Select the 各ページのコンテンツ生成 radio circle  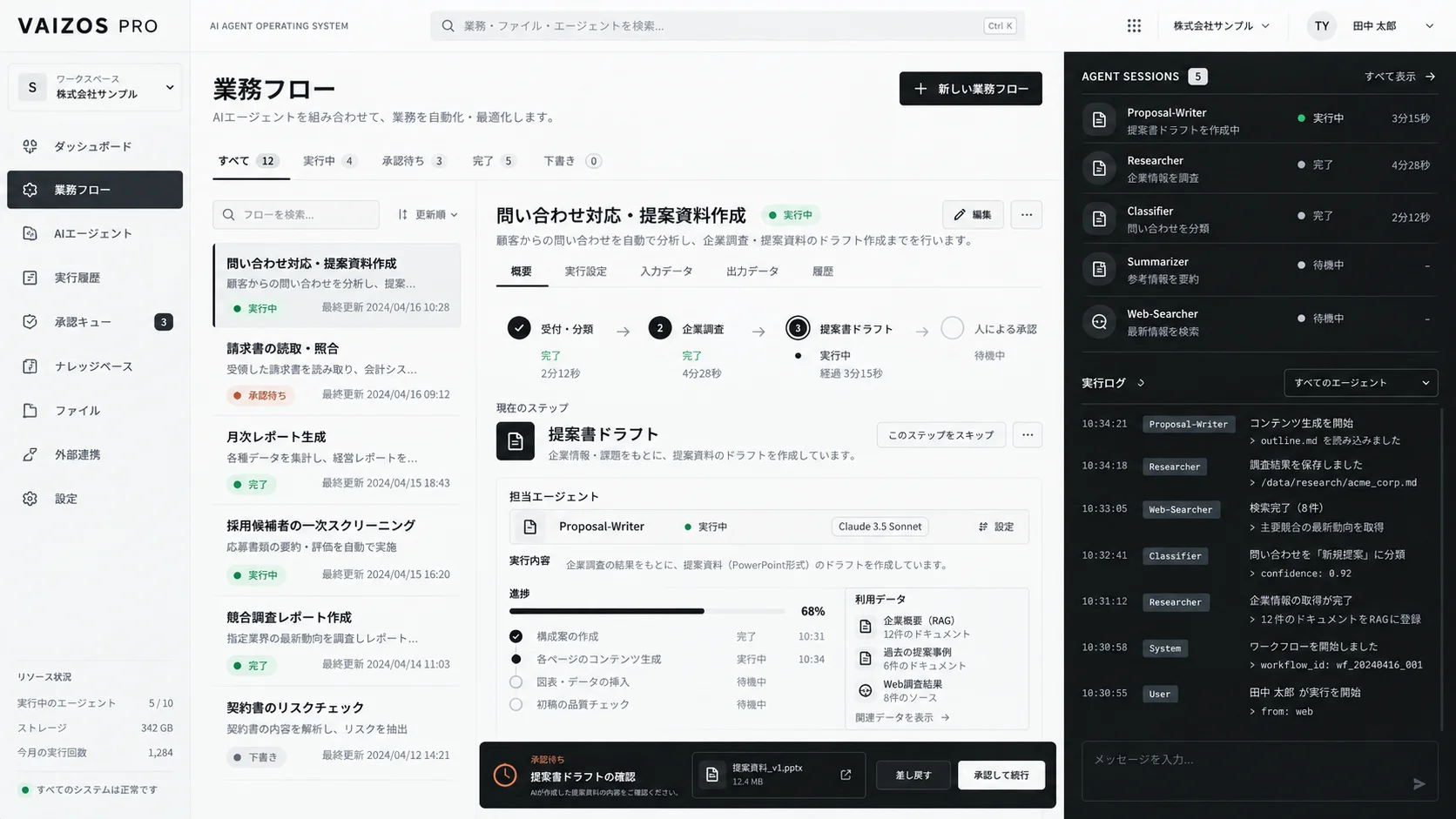click(x=516, y=659)
